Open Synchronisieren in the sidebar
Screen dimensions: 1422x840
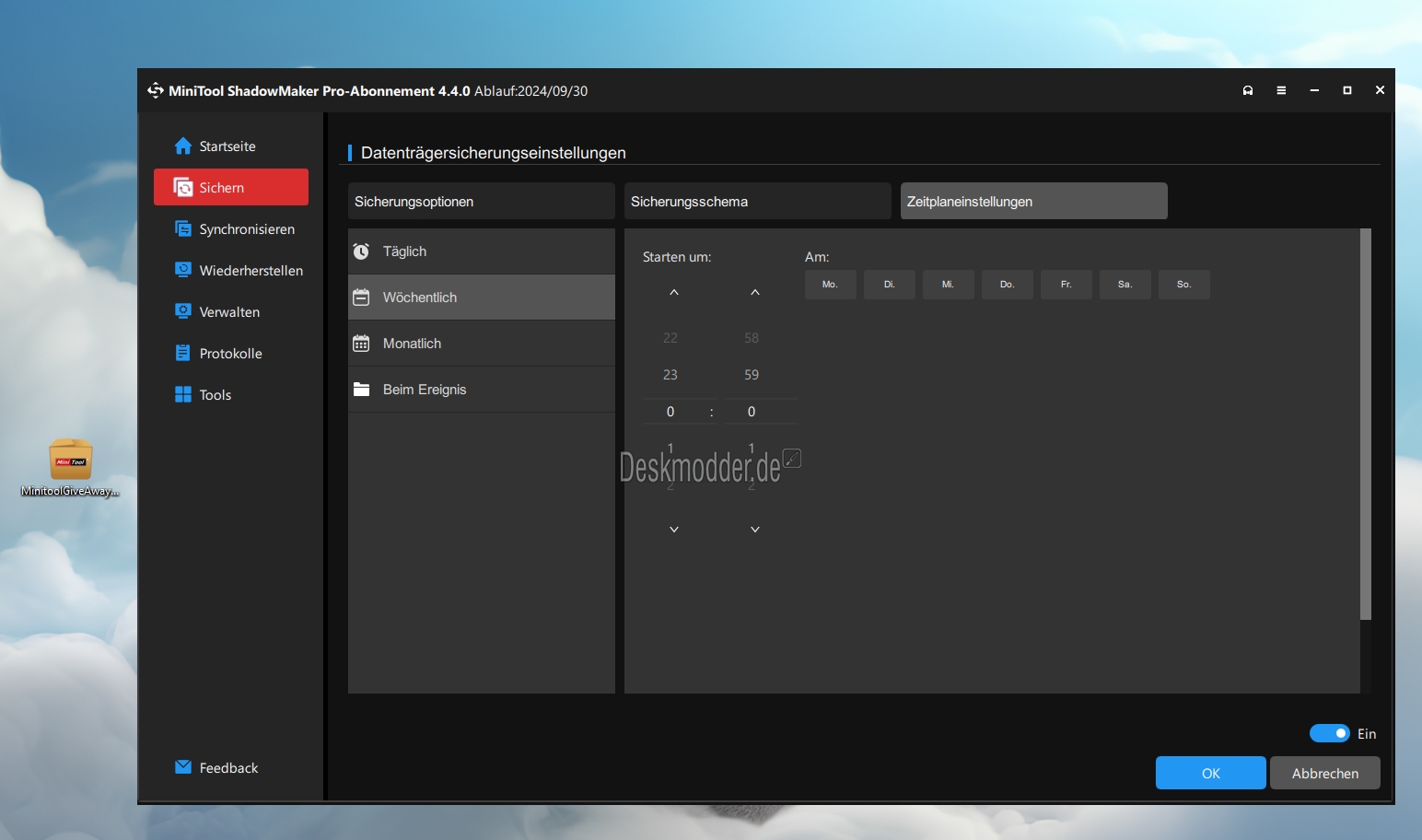231,228
